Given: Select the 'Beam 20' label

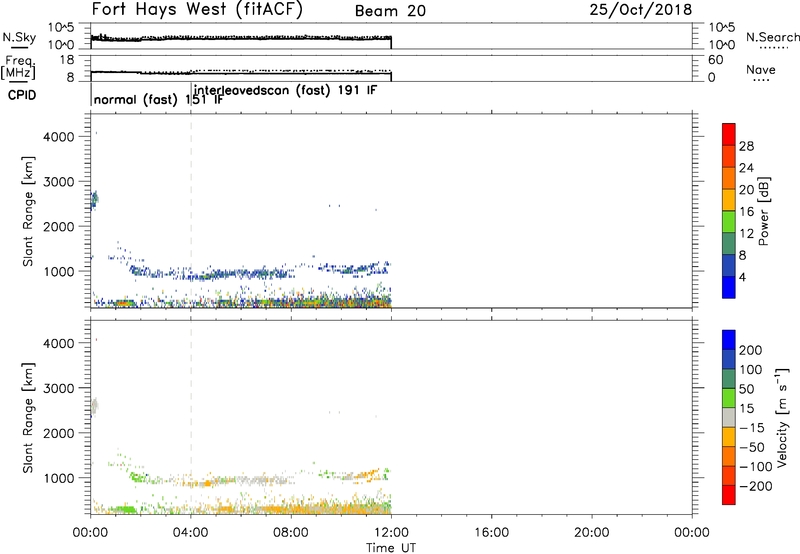Looking at the screenshot, I should click(x=390, y=11).
